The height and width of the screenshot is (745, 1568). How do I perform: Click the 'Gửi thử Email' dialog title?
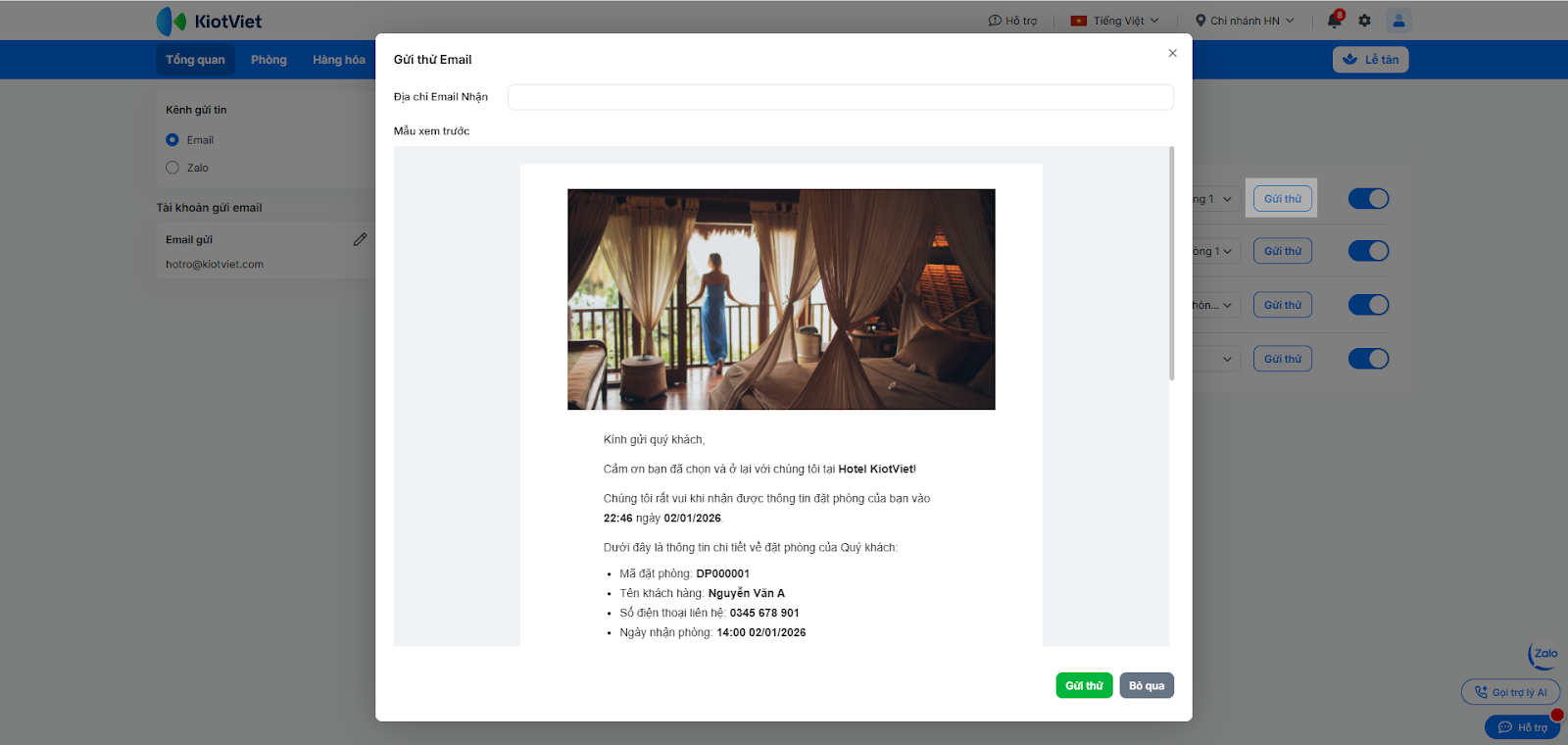pyautogui.click(x=432, y=60)
